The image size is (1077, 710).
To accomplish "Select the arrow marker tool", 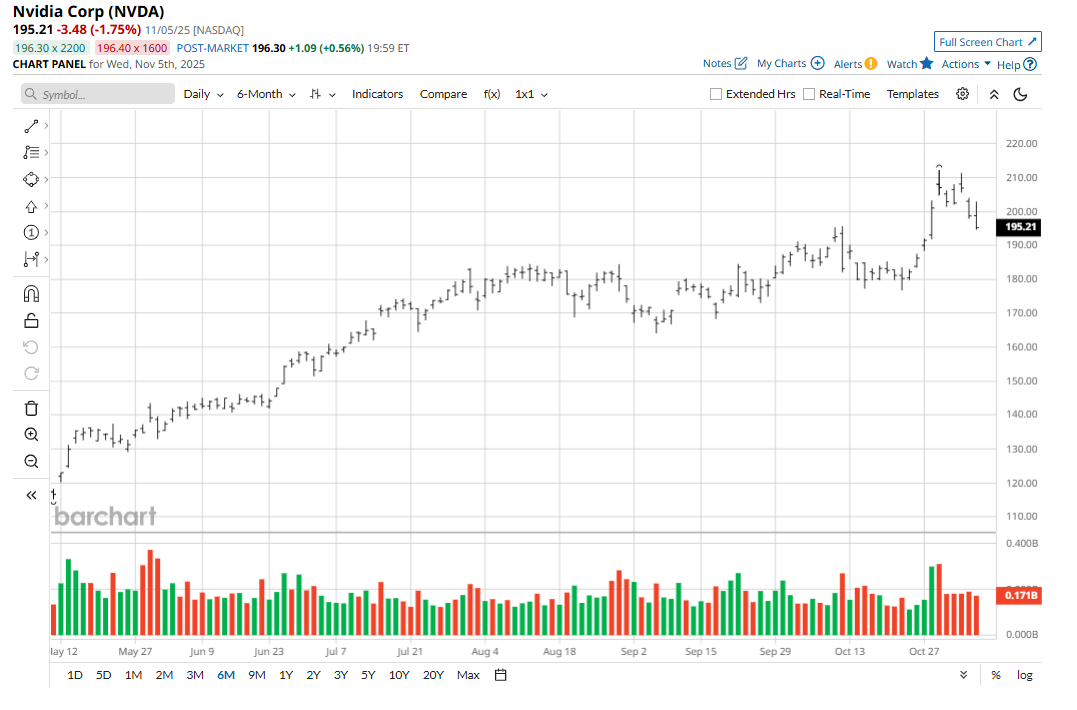I will 31,206.
